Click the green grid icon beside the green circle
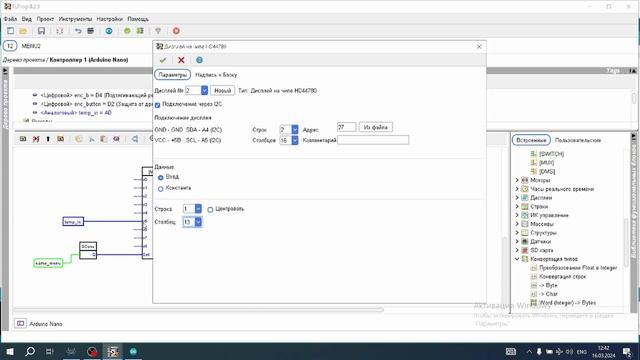 pyautogui.click(x=140, y=31)
